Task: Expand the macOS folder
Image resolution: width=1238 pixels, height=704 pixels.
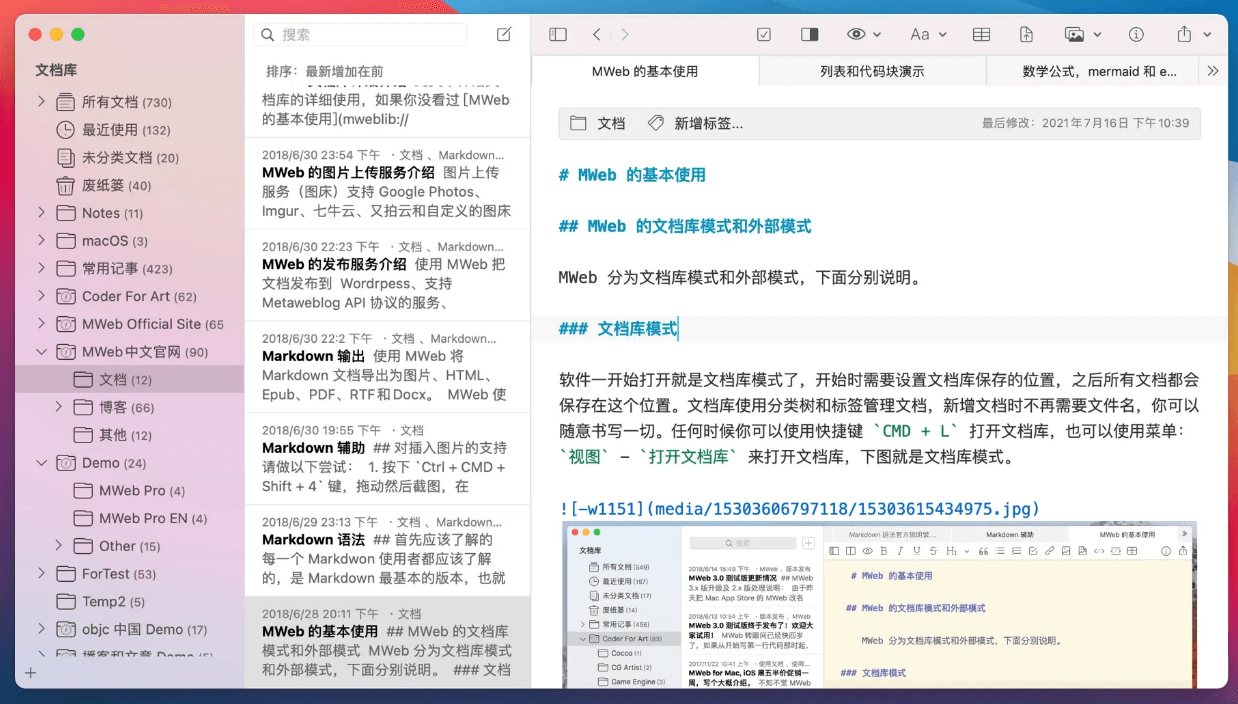Action: point(41,241)
